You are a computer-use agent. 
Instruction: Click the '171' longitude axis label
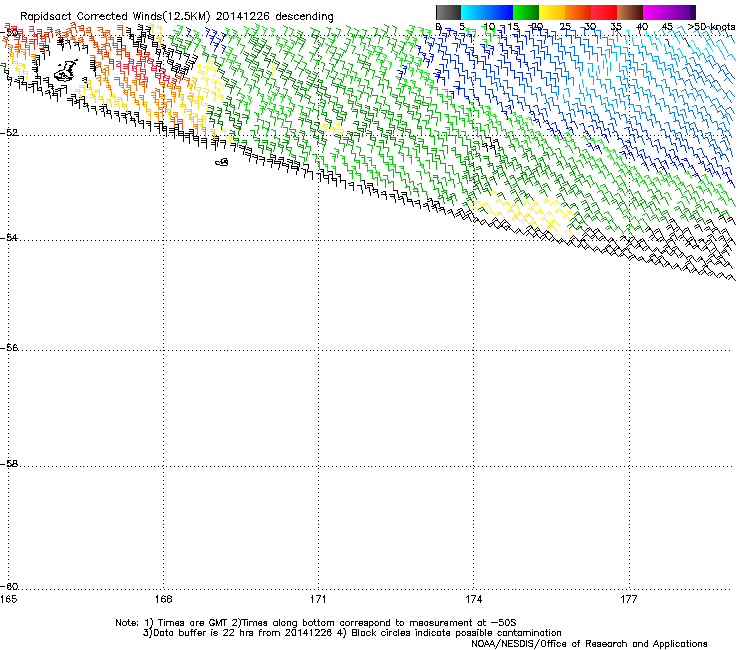(318, 599)
